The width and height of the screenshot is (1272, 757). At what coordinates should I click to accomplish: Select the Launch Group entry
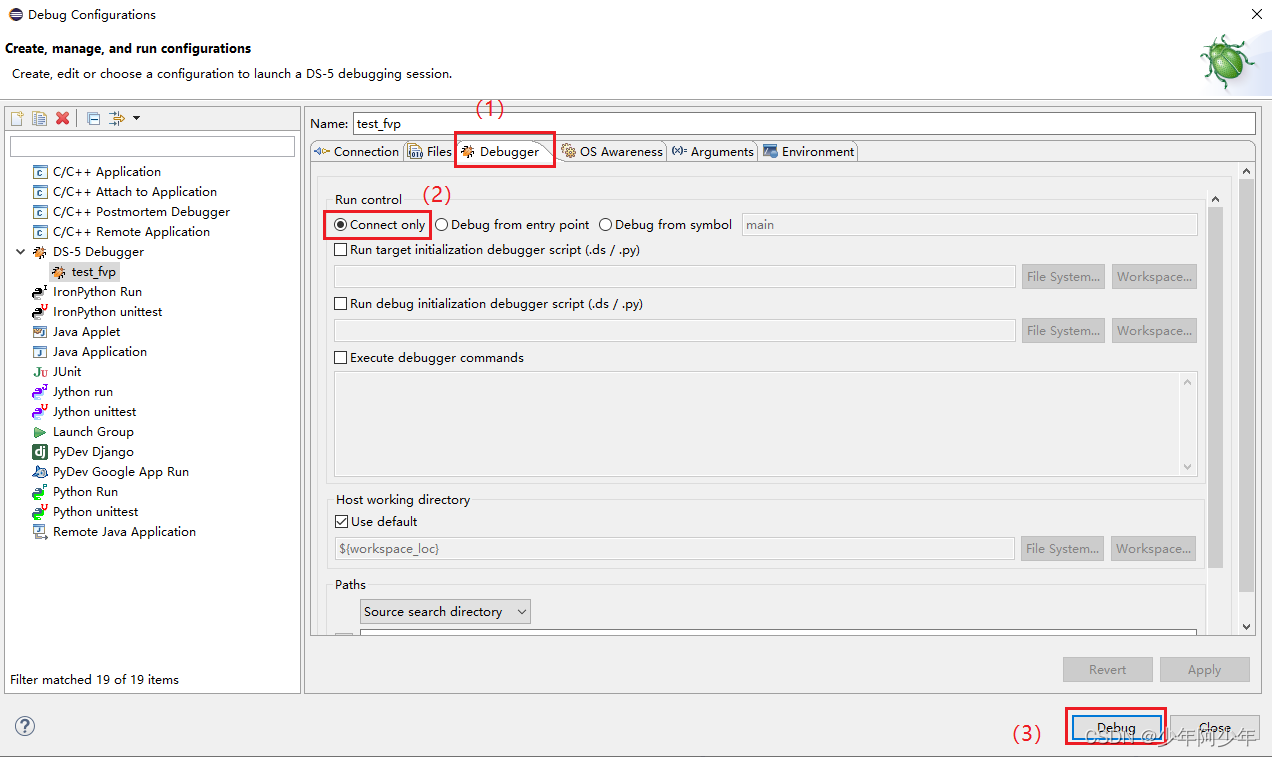click(93, 431)
